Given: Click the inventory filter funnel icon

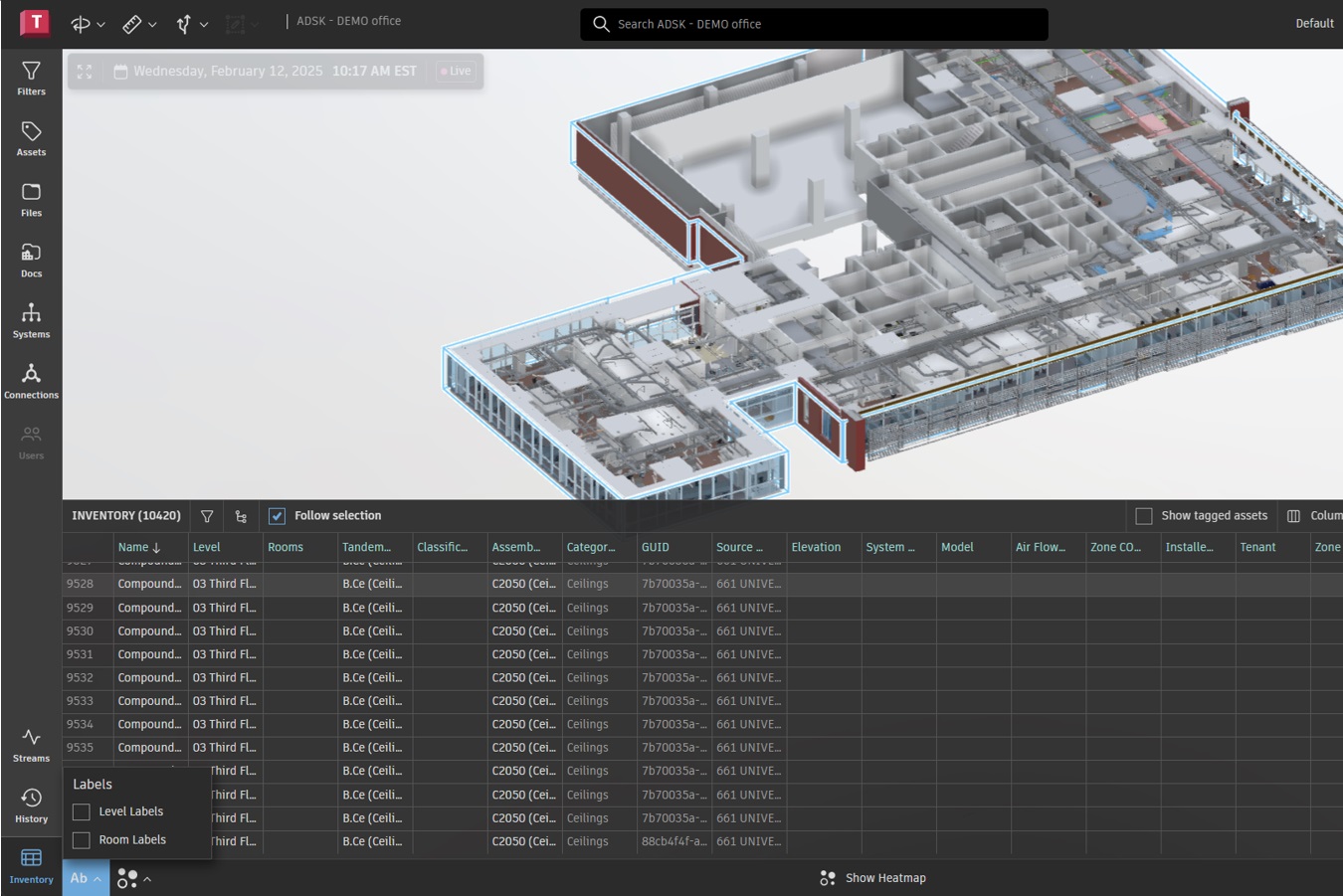Looking at the screenshot, I should 206,515.
